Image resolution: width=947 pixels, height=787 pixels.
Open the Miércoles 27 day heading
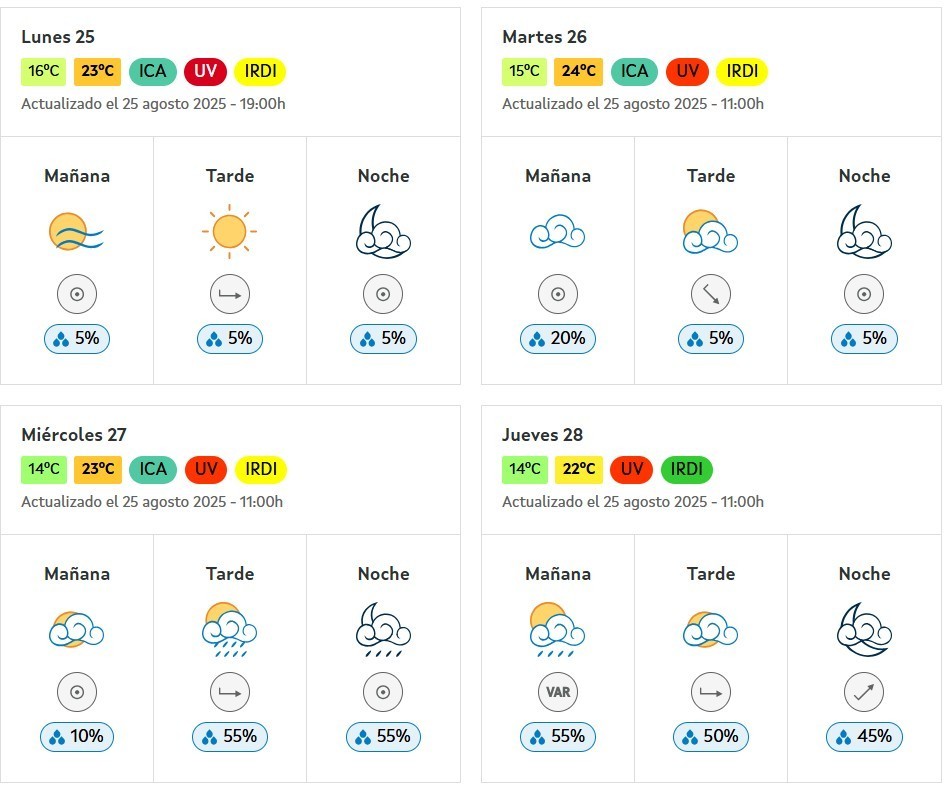[x=74, y=435]
